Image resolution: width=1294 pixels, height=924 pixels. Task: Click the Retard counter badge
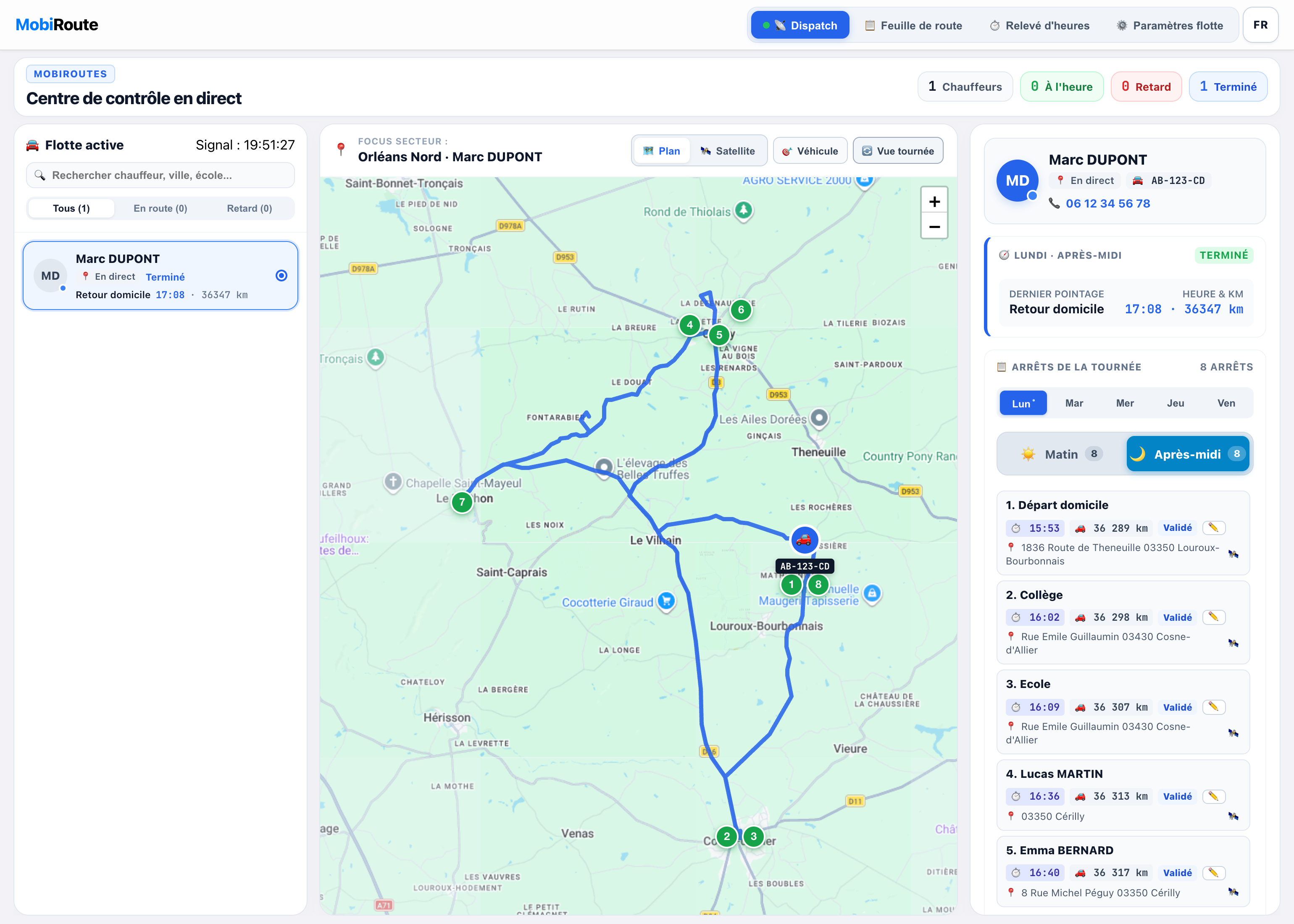(1146, 87)
